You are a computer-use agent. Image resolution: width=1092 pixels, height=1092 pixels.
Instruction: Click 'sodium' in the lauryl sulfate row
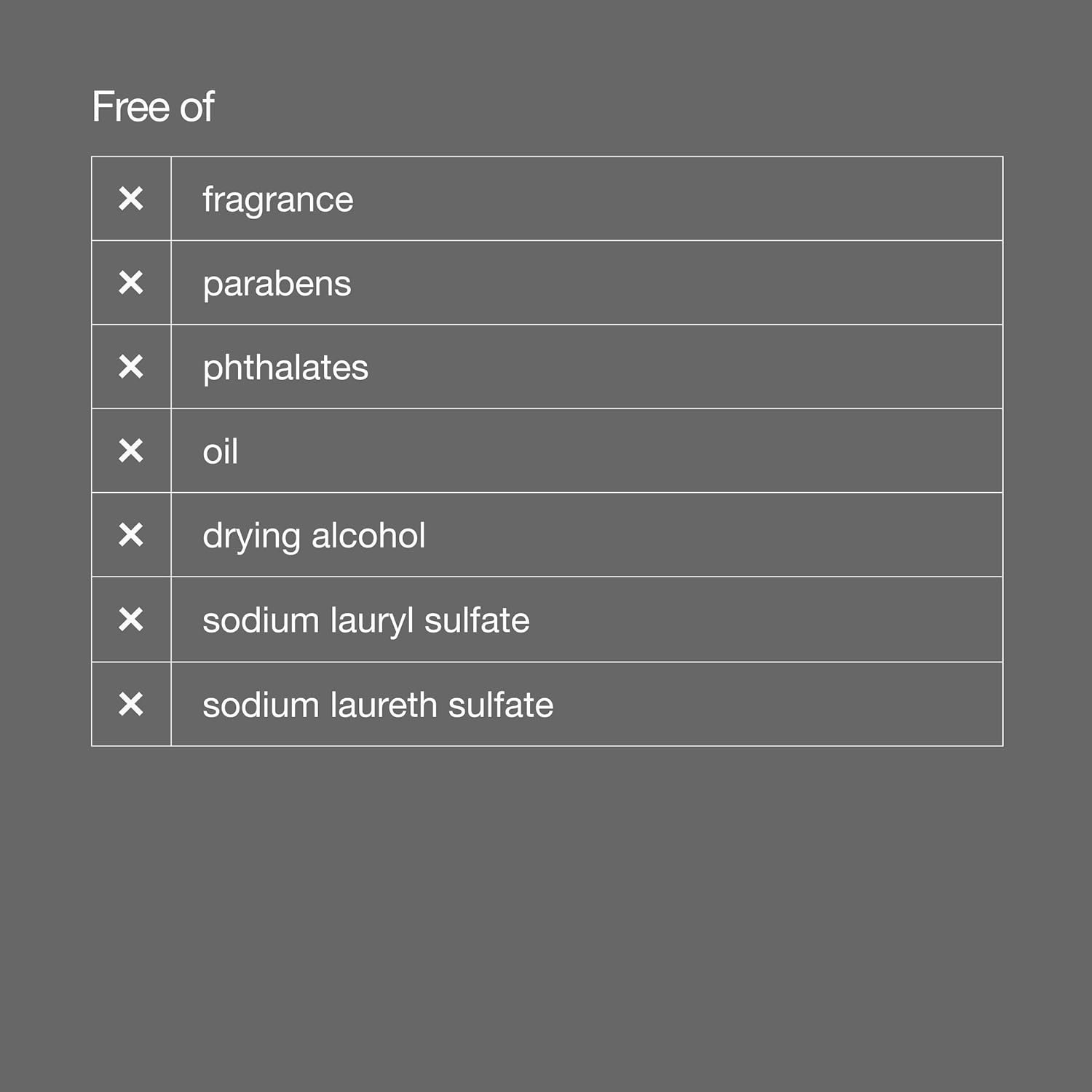261,620
